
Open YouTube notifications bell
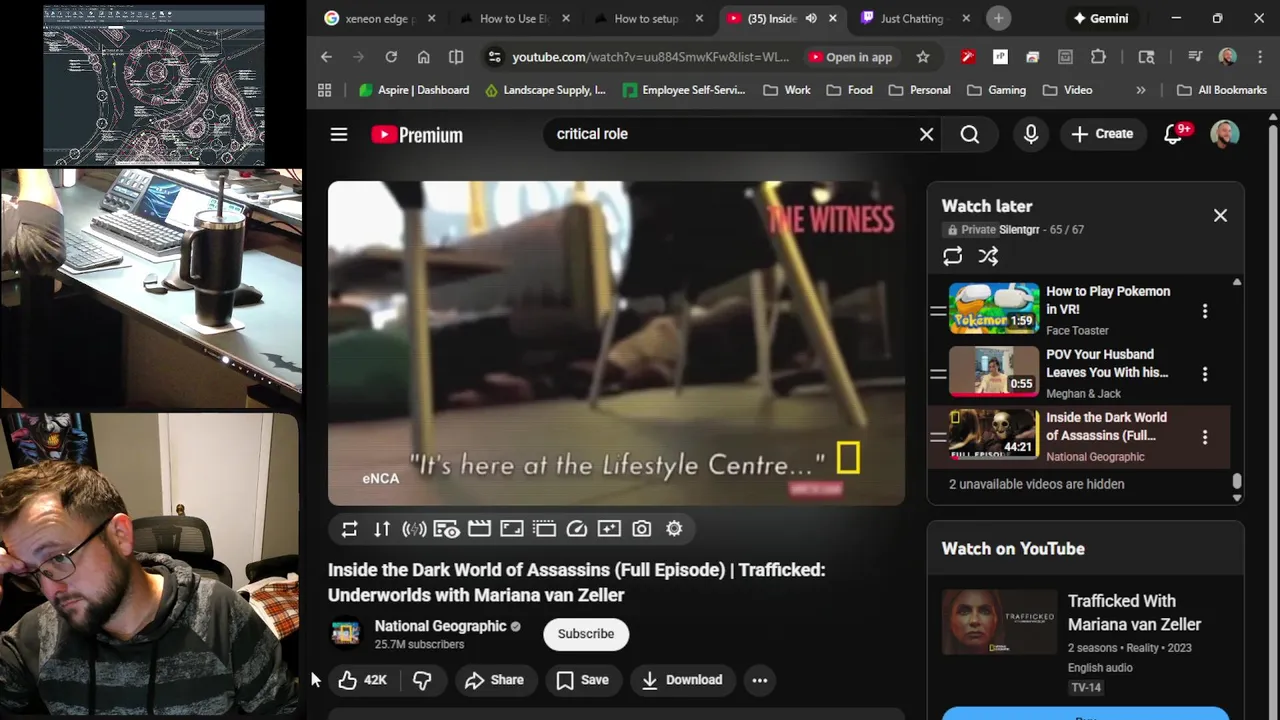tap(1174, 134)
